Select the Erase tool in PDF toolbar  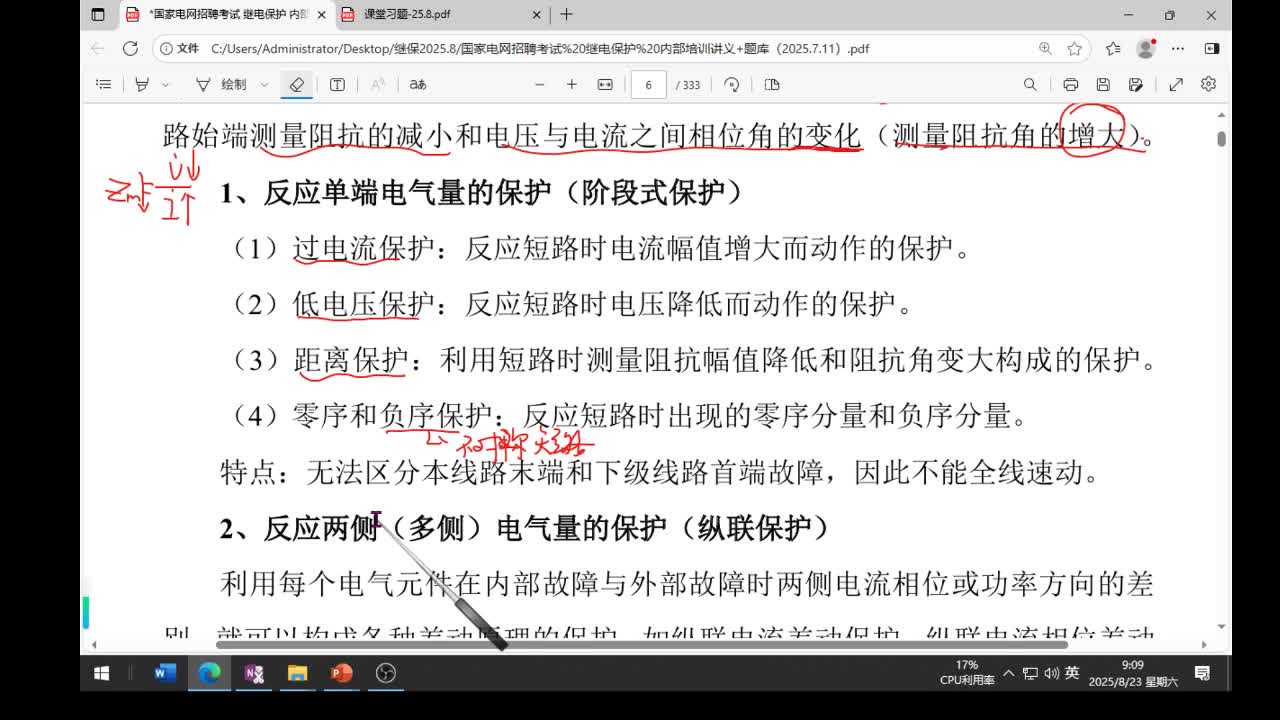point(297,85)
